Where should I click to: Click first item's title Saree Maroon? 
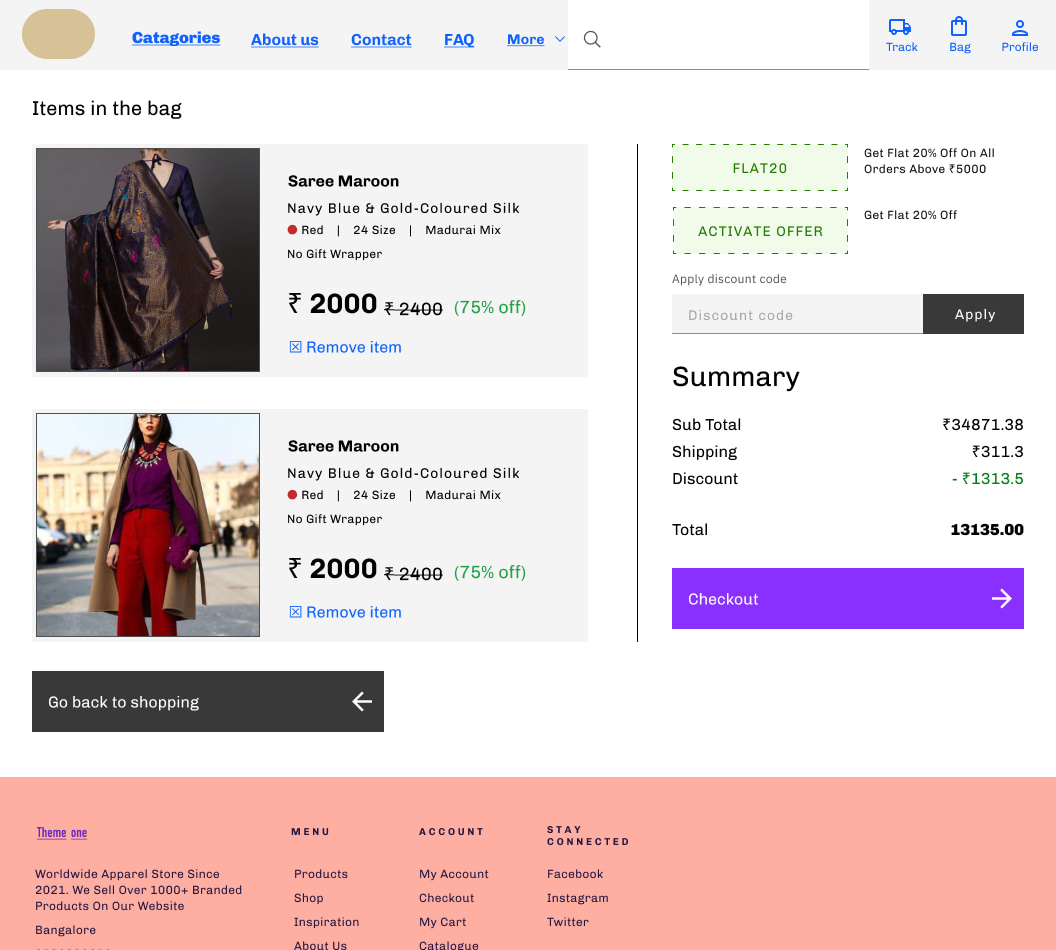tap(343, 181)
